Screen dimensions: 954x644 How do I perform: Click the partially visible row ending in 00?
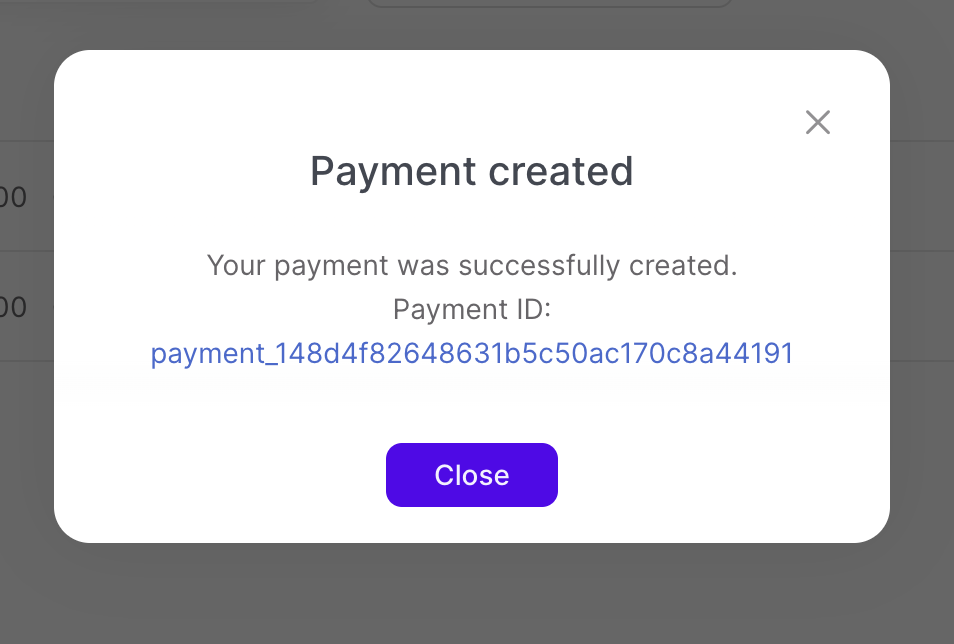click(14, 197)
